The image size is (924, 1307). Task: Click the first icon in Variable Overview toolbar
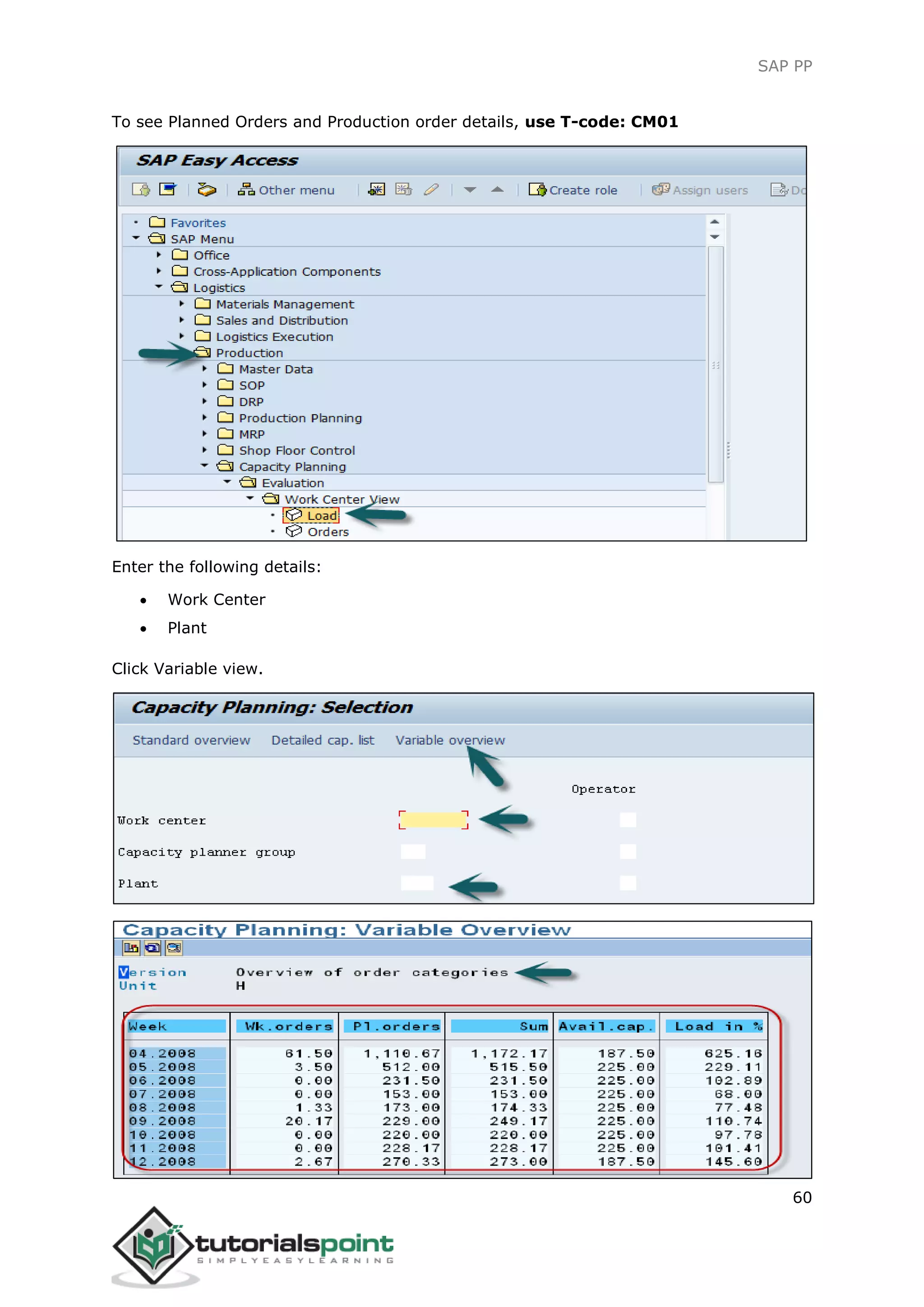131,947
